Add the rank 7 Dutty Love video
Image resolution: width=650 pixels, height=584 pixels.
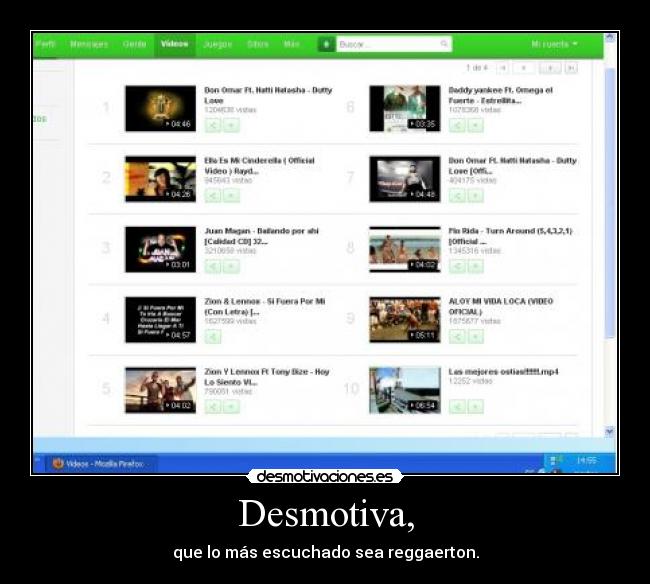click(475, 195)
